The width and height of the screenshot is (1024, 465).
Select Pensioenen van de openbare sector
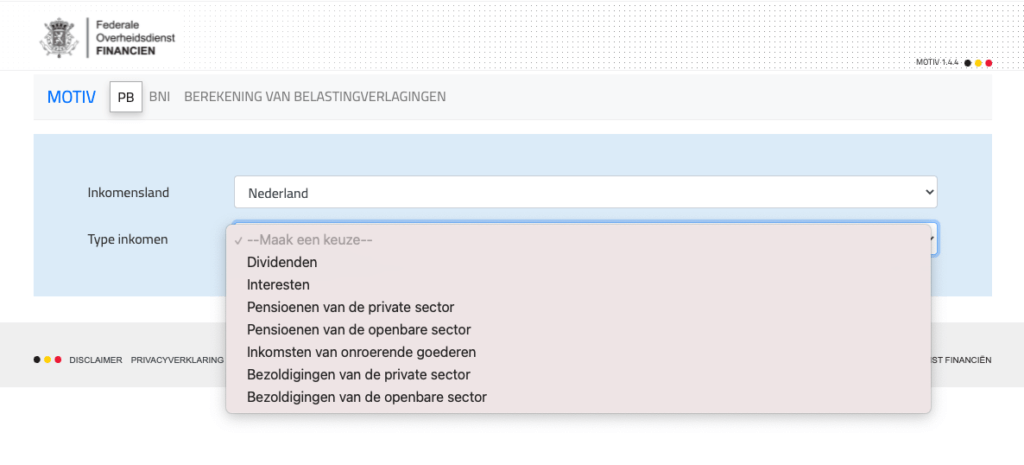click(x=359, y=329)
